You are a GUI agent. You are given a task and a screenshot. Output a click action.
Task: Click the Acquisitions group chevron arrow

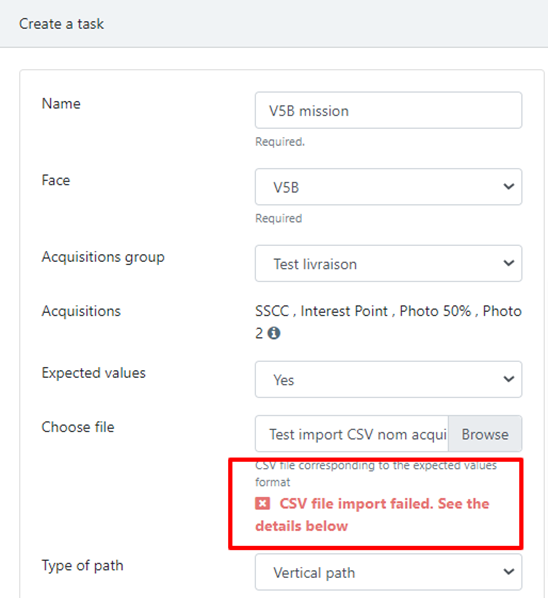click(509, 263)
